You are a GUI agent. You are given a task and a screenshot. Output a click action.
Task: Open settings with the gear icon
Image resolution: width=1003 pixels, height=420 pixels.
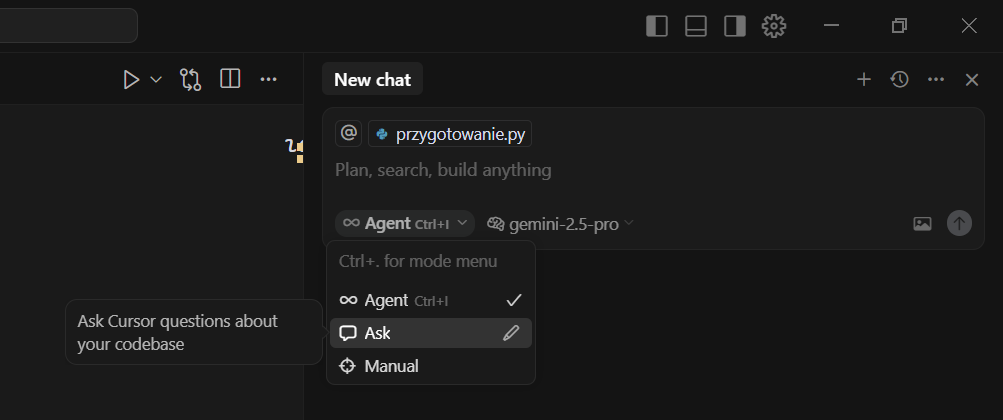pyautogui.click(x=774, y=26)
